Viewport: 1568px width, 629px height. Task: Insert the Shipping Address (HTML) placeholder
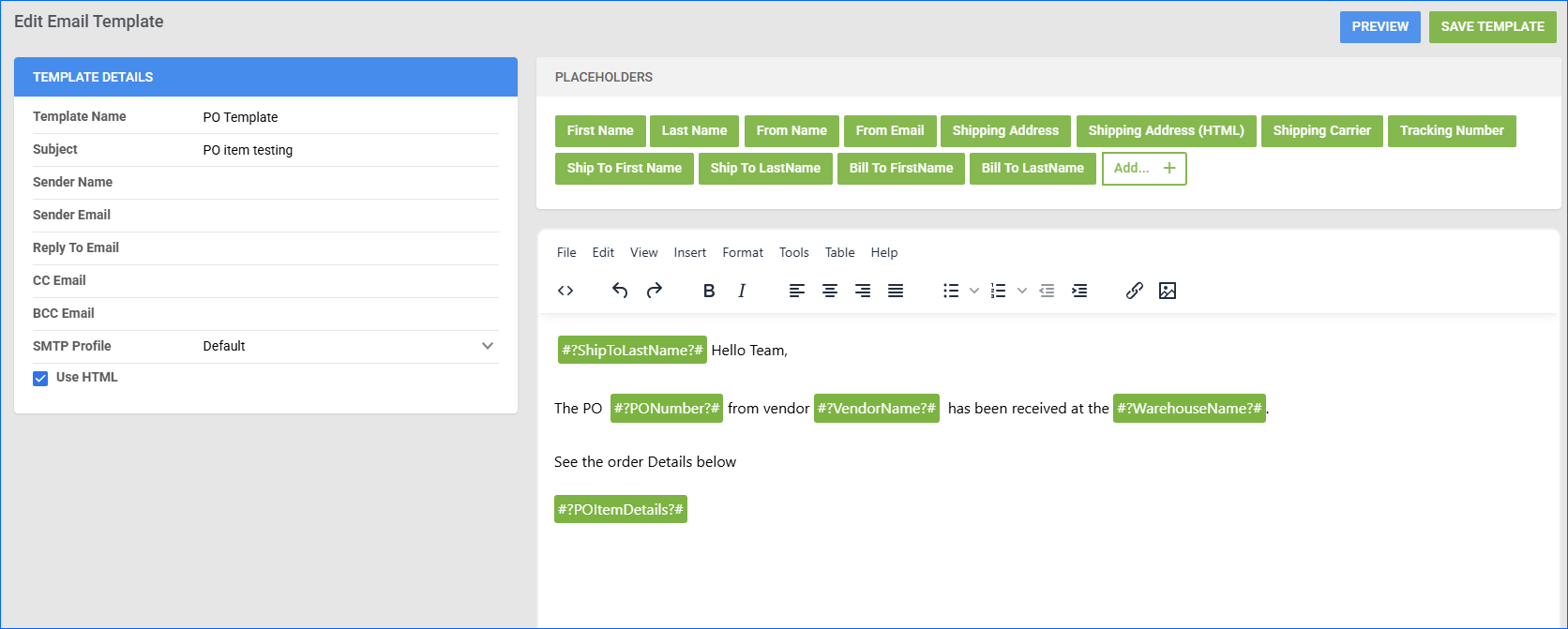(x=1167, y=131)
